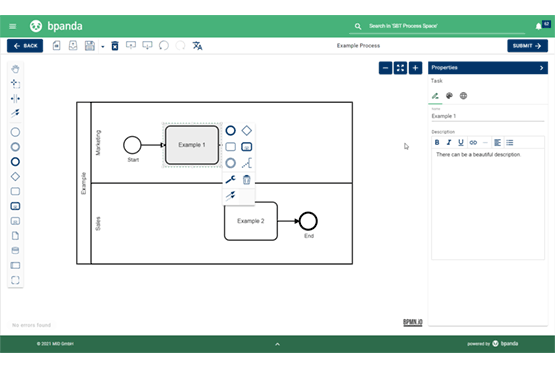Select the gateway diamond in the left palette
555x369 pixels.
tap(15, 177)
